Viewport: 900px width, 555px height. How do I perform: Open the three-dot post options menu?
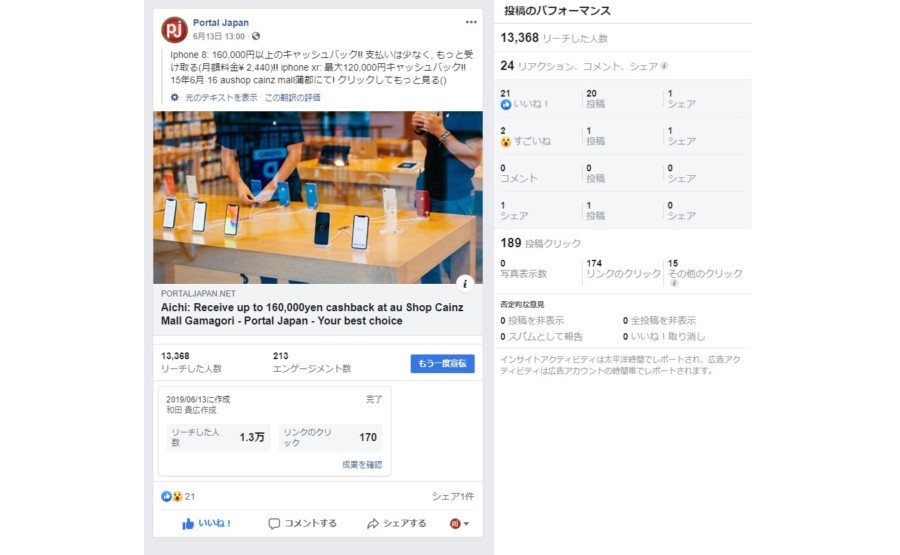click(x=471, y=22)
